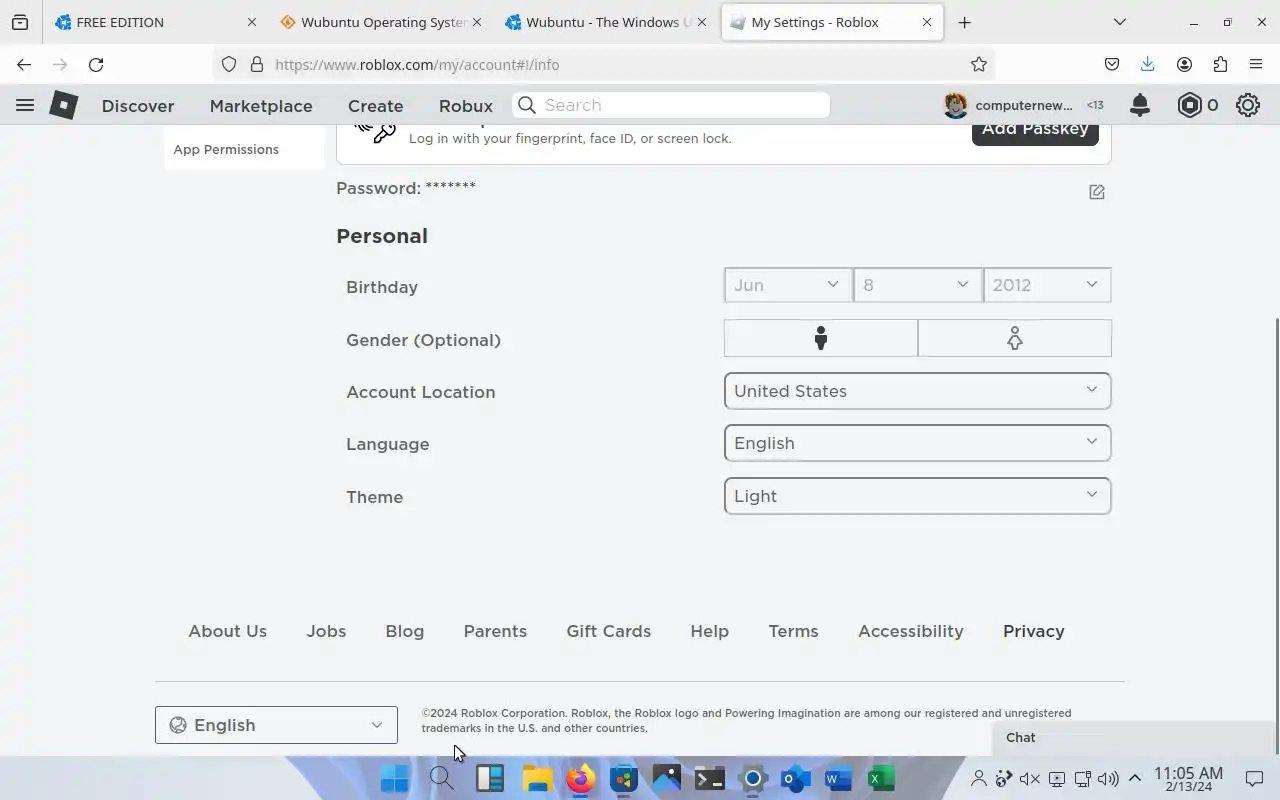Viewport: 1280px width, 800px height.
Task: Open Marketplace in Roblox navigation
Action: [x=261, y=105]
